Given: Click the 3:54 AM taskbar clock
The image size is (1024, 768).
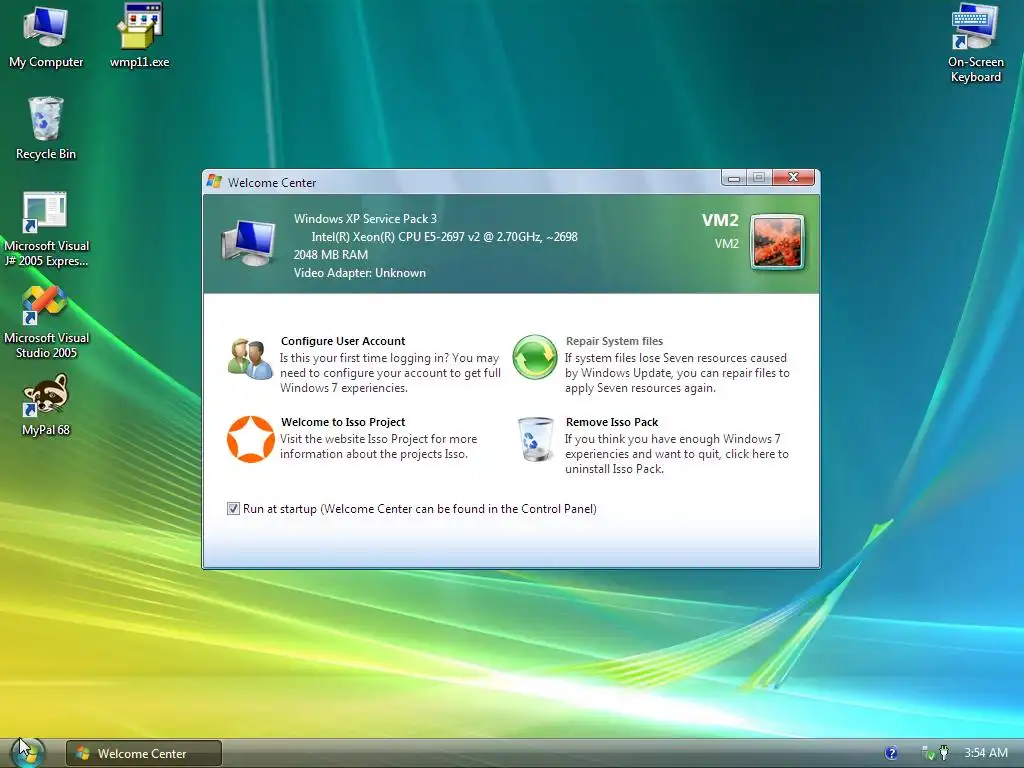Looking at the screenshot, I should pos(986,753).
